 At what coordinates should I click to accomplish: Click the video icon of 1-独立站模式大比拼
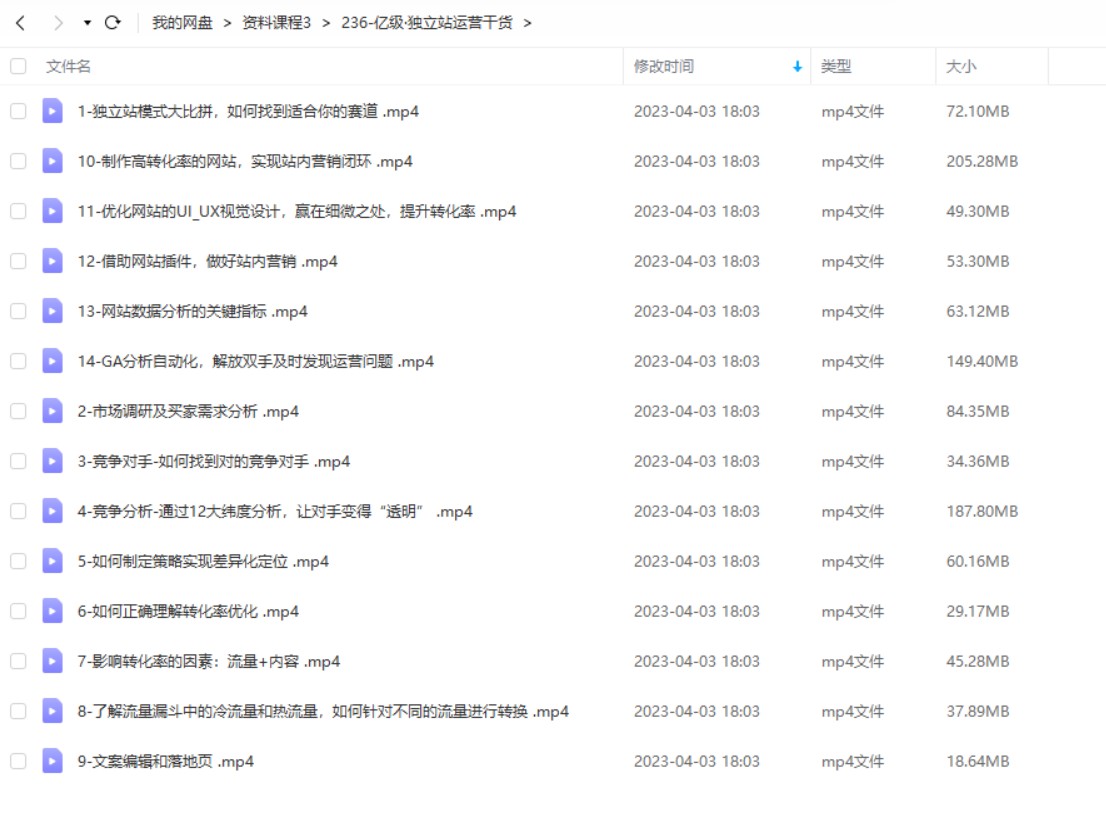tap(52, 111)
